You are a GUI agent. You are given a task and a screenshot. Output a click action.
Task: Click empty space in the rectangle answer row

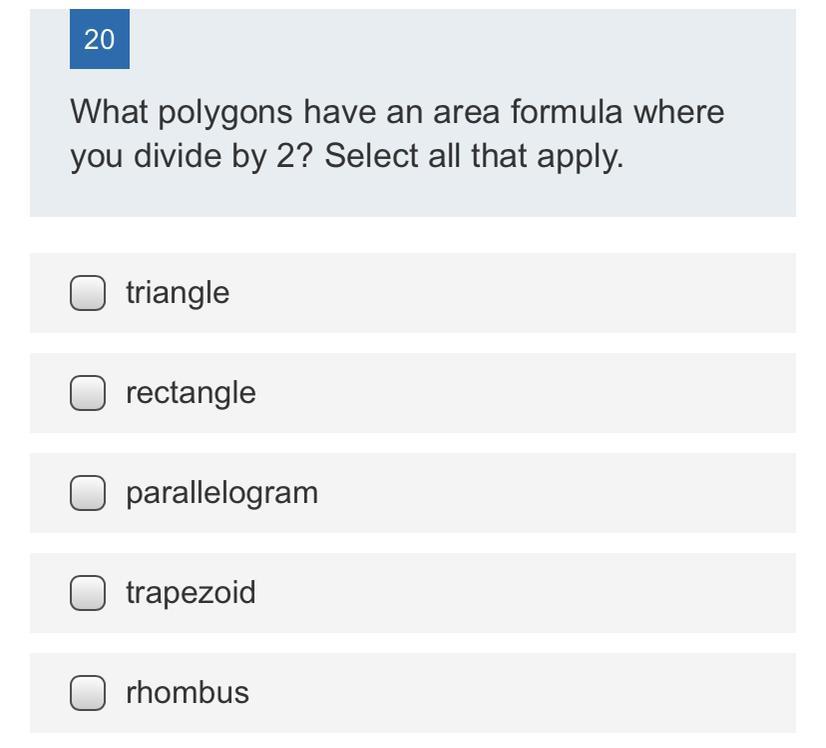click(550, 393)
